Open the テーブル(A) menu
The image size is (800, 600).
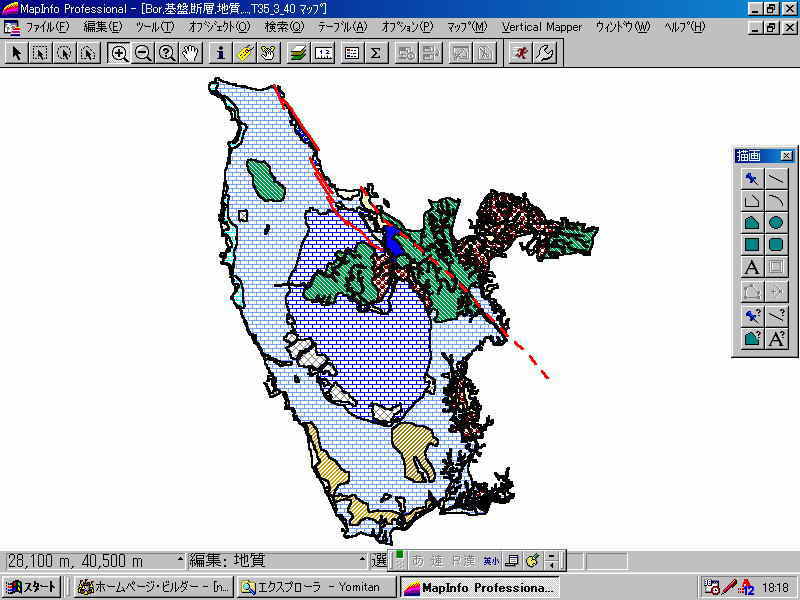pyautogui.click(x=342, y=27)
